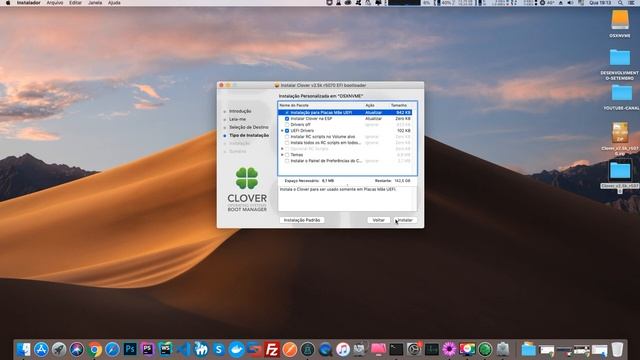Toggle the Temas checkbox
This screenshot has width=640, height=360.
pyautogui.click(x=287, y=155)
